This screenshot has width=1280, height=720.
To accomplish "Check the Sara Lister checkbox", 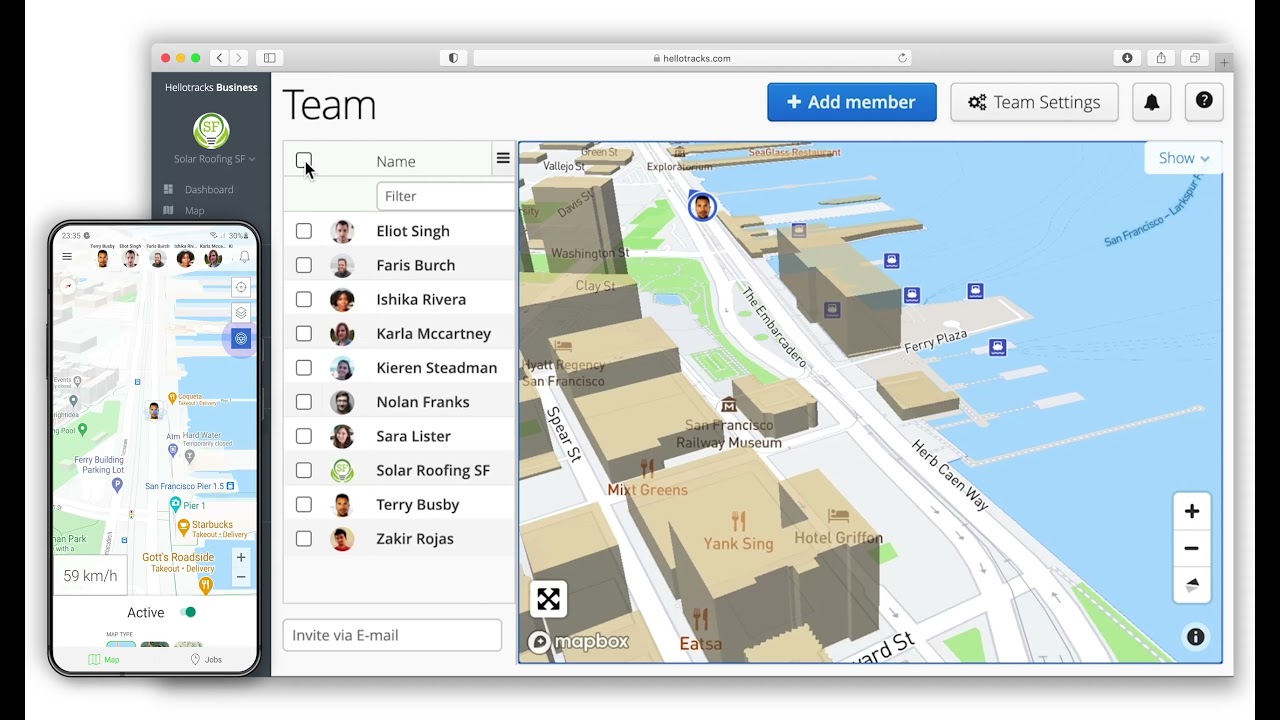I will (x=304, y=436).
